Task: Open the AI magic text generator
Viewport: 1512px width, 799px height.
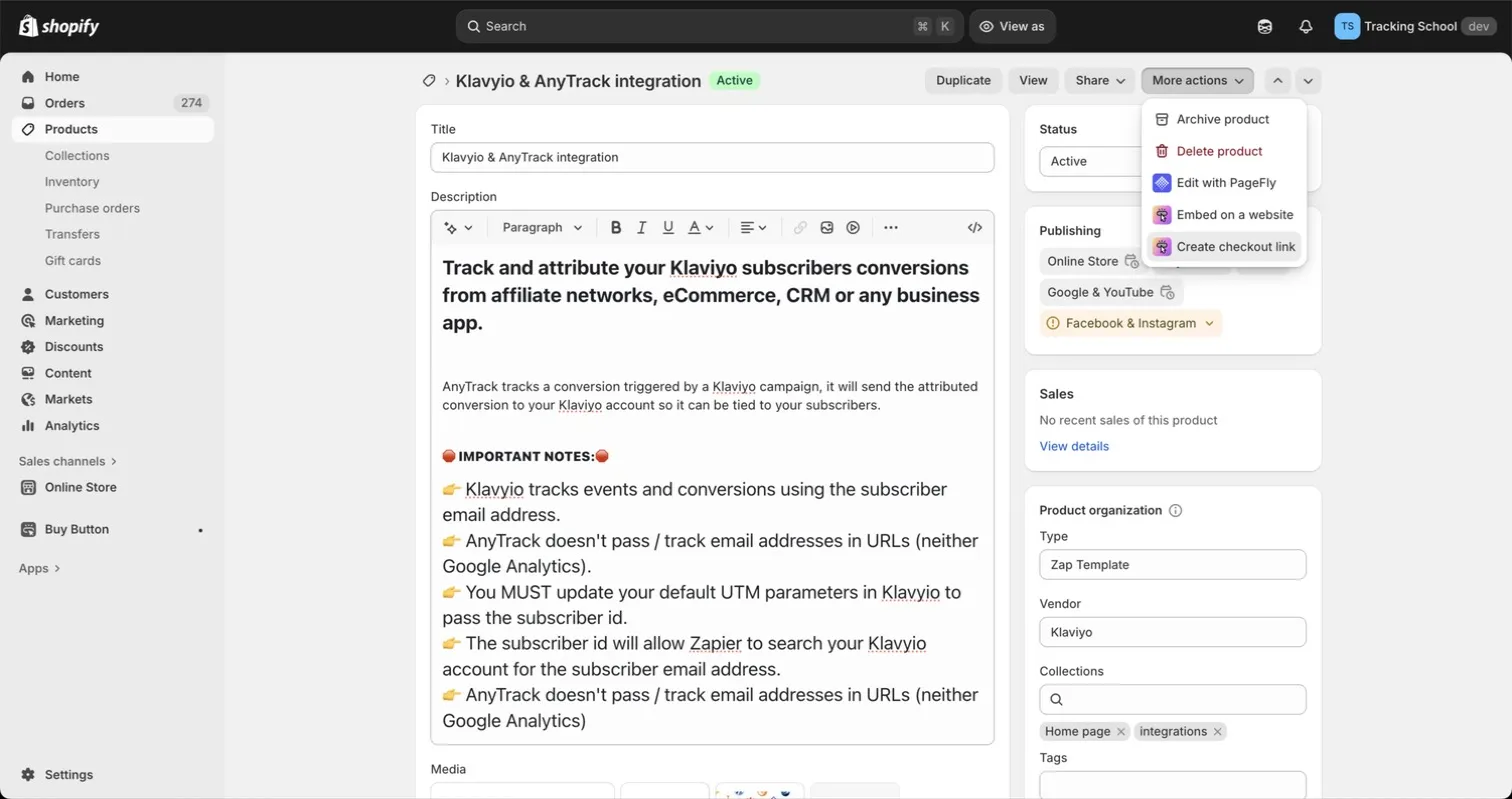Action: [459, 227]
